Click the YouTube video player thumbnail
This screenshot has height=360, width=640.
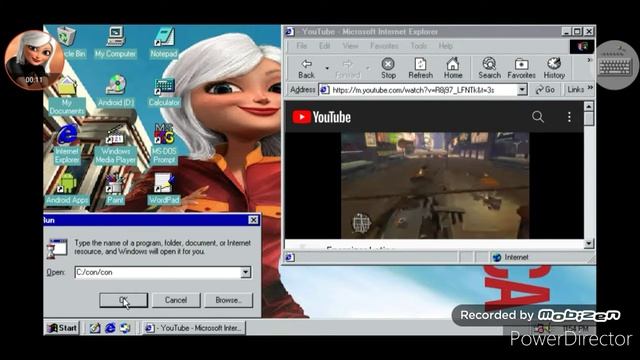tap(435, 185)
